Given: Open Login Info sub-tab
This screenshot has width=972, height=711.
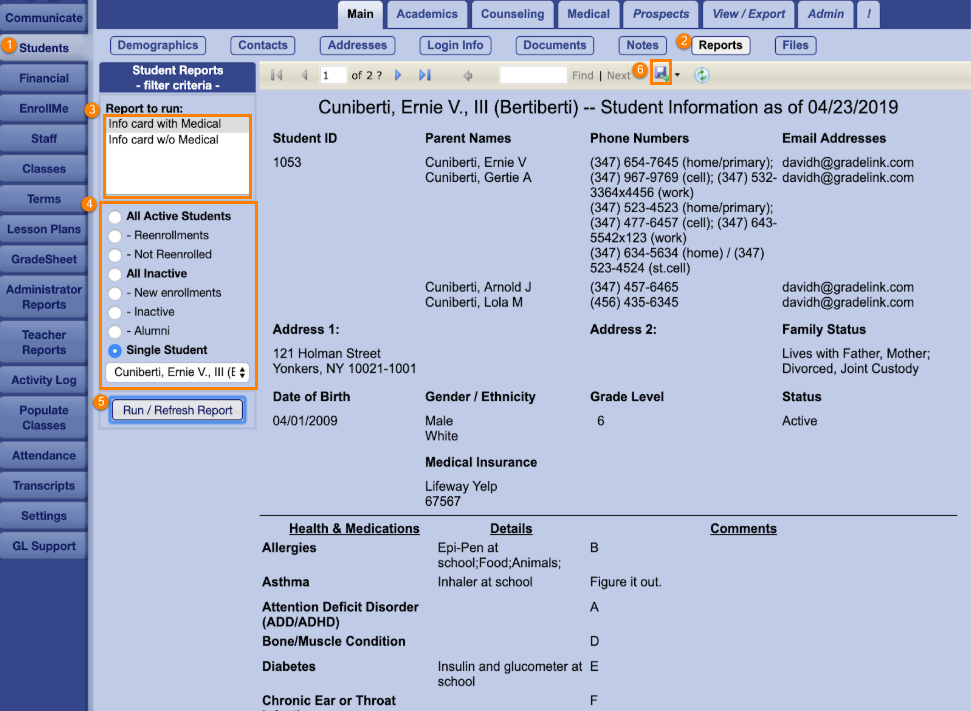Looking at the screenshot, I should click(x=455, y=45).
